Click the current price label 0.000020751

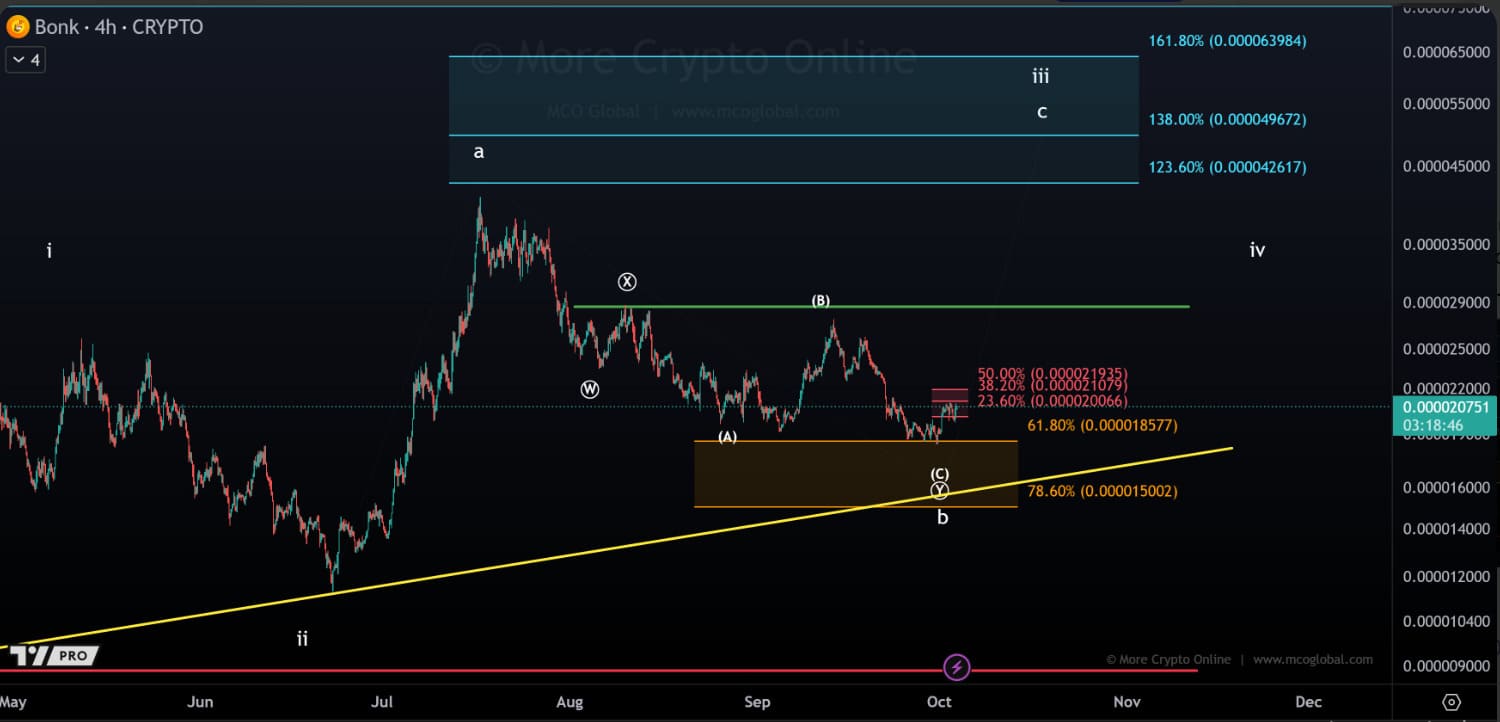1445,407
